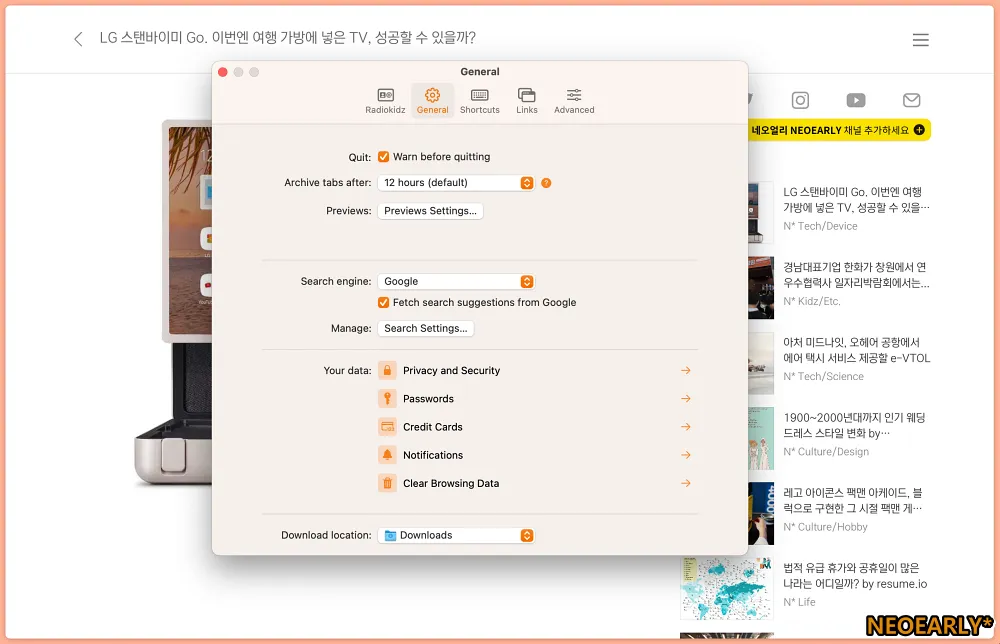This screenshot has height=644, width=1000.
Task: Open Notifications settings row
Action: (534, 455)
